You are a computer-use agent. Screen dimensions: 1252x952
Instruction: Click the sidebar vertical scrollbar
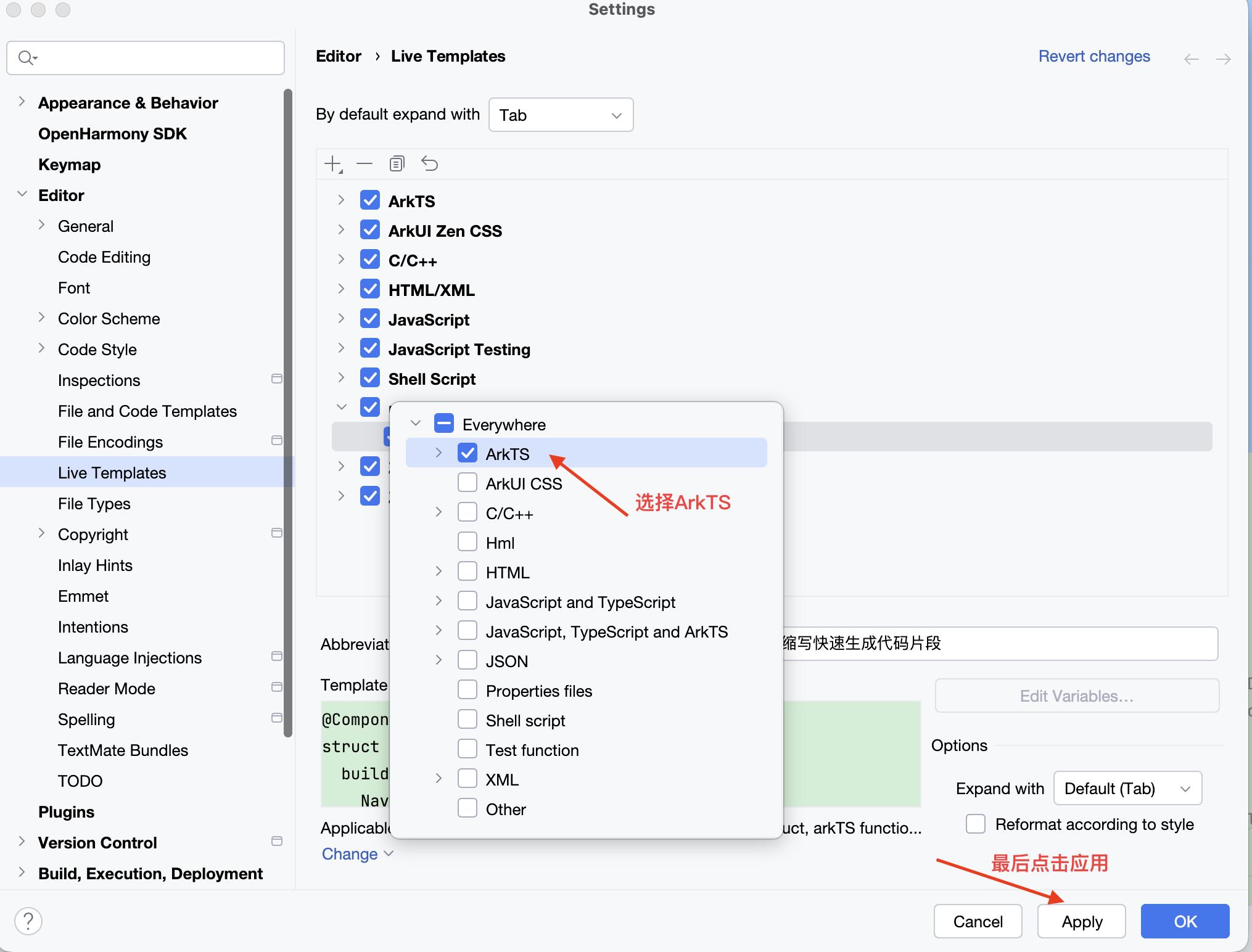(287, 413)
